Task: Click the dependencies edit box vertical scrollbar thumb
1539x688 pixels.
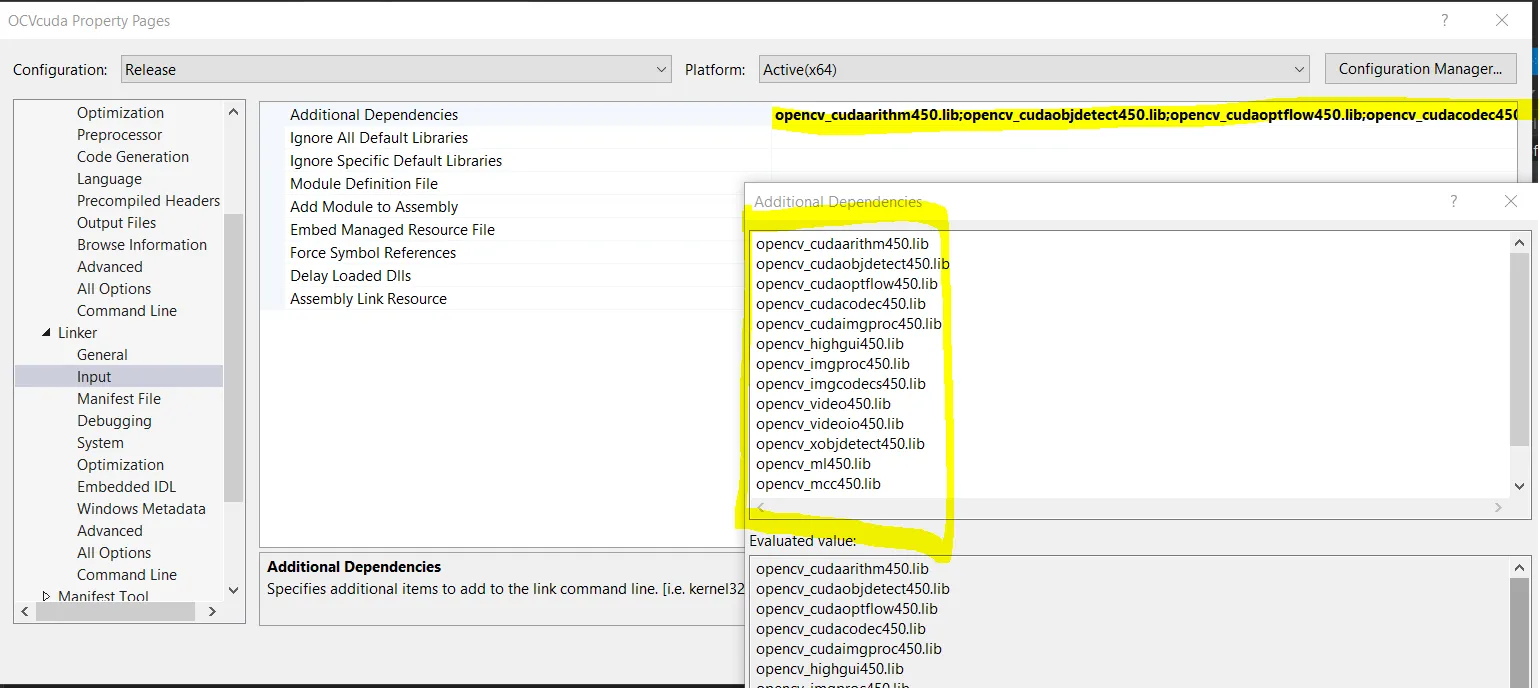Action: [x=1520, y=350]
